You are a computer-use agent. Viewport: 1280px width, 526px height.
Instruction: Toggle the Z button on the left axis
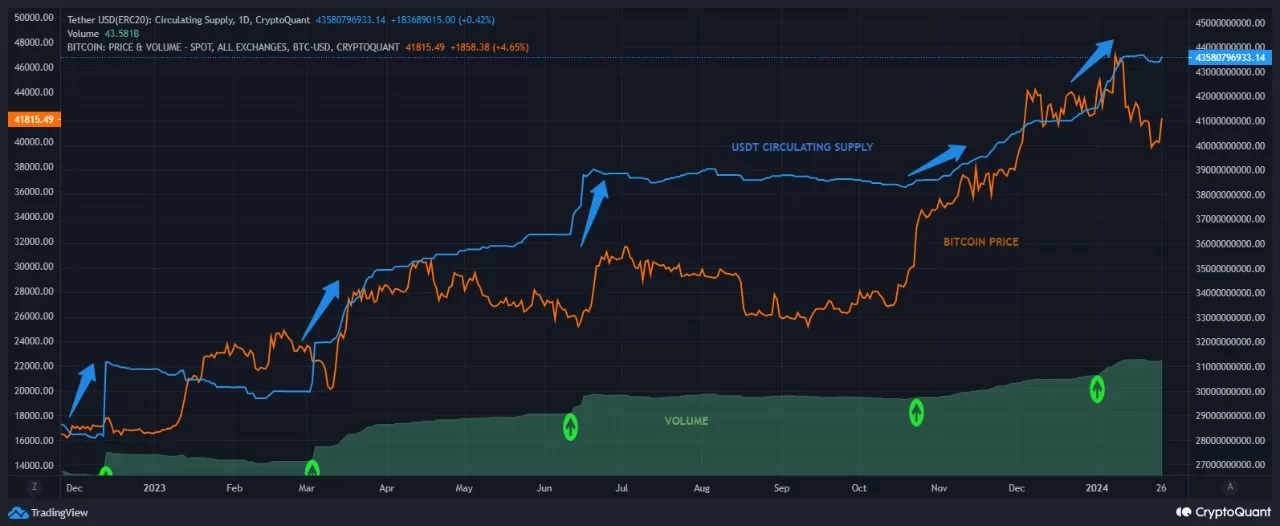(33, 486)
